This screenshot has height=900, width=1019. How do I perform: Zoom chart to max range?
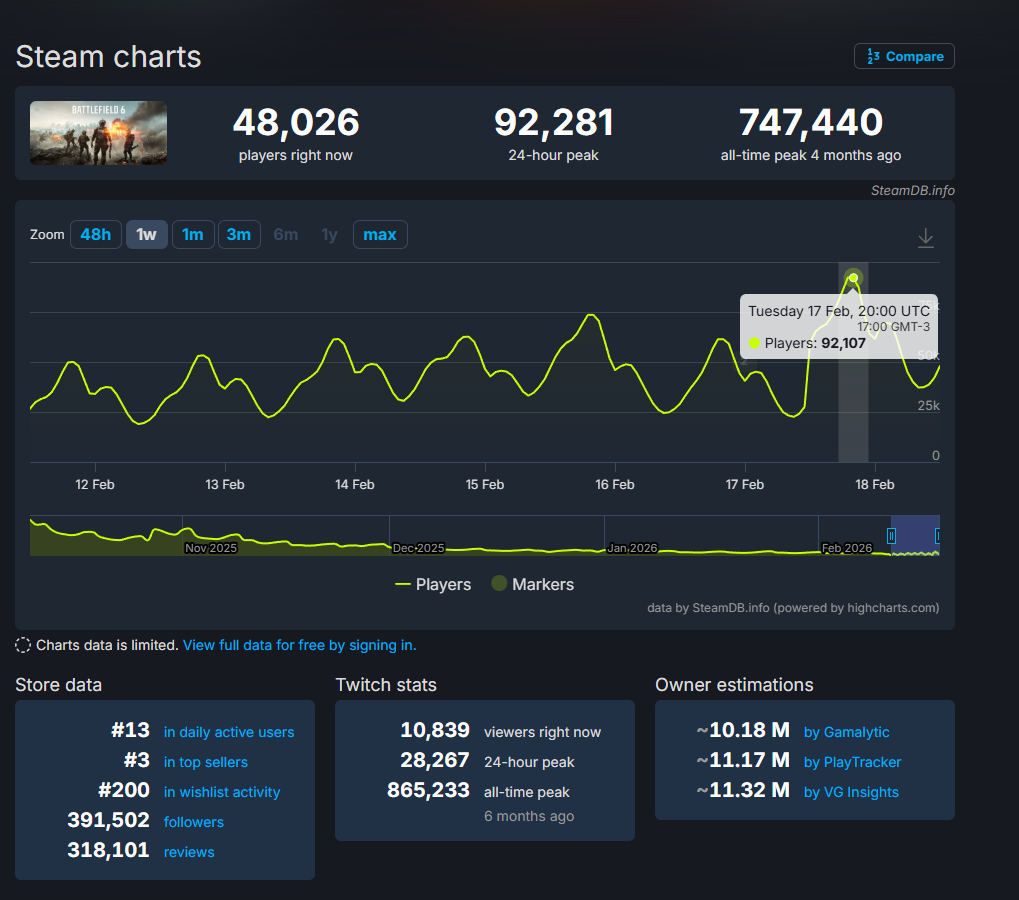coord(379,235)
